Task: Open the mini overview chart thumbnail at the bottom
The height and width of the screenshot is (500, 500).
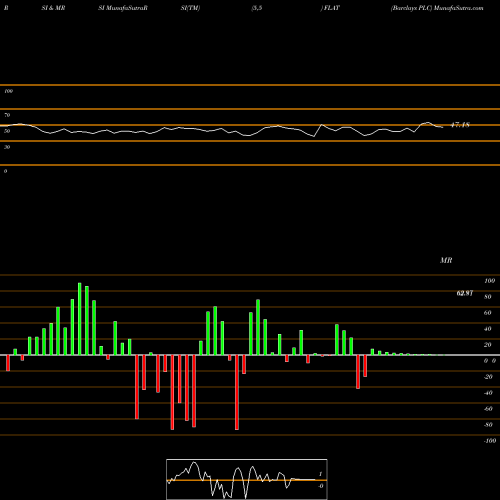Action: (247, 479)
